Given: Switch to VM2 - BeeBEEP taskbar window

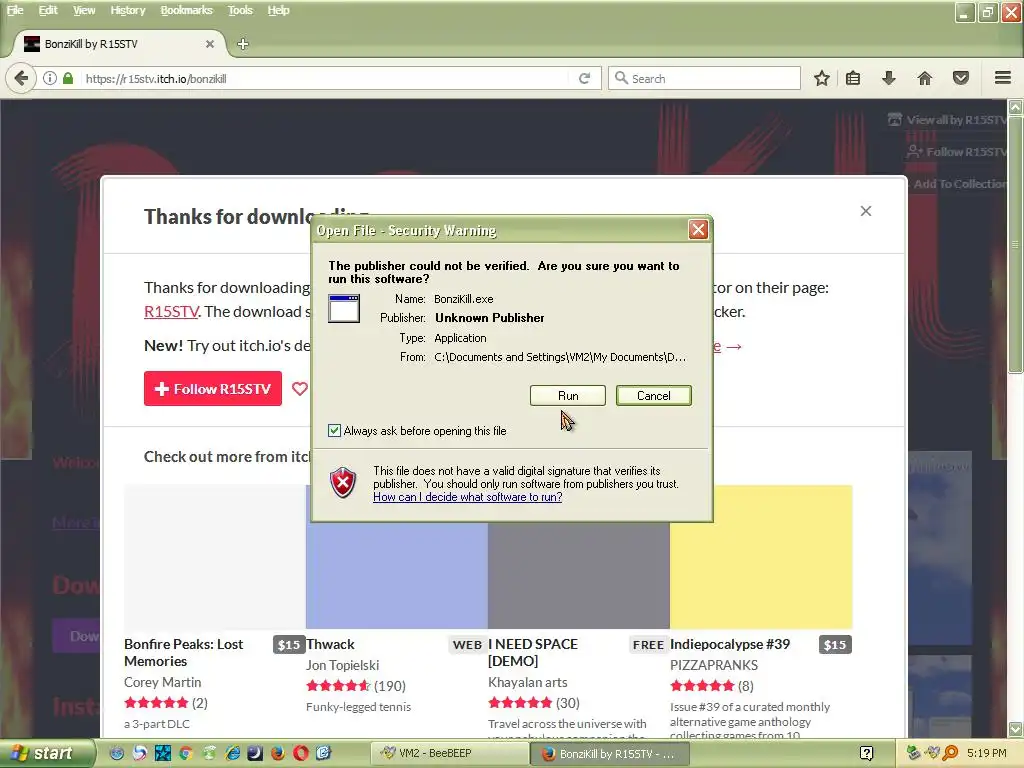Looking at the screenshot, I should pos(449,753).
